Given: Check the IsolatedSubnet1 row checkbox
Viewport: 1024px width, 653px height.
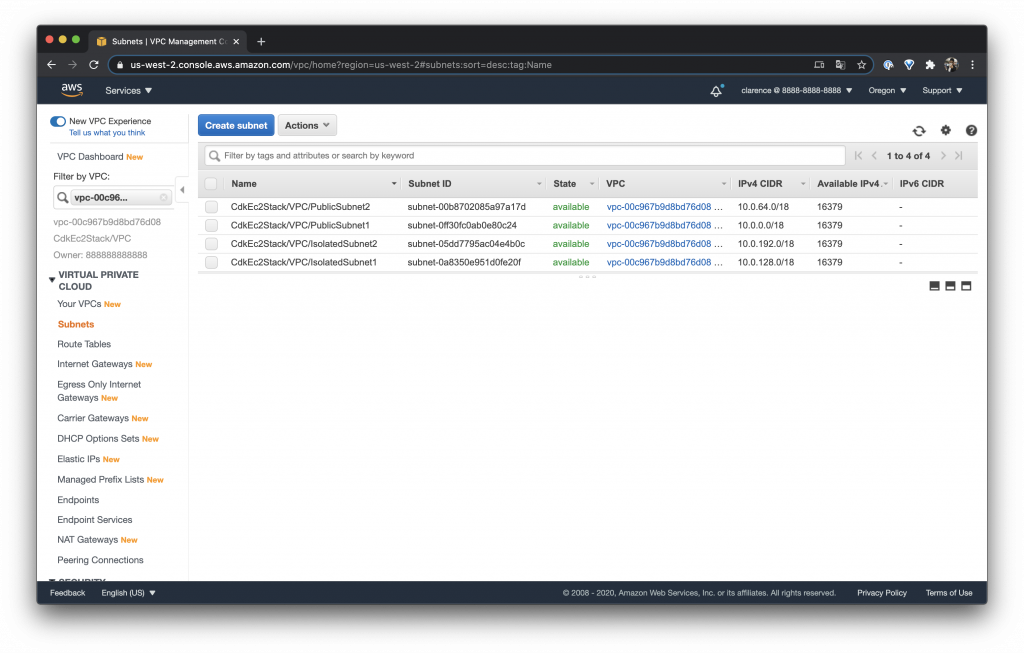Looking at the screenshot, I should coord(211,262).
